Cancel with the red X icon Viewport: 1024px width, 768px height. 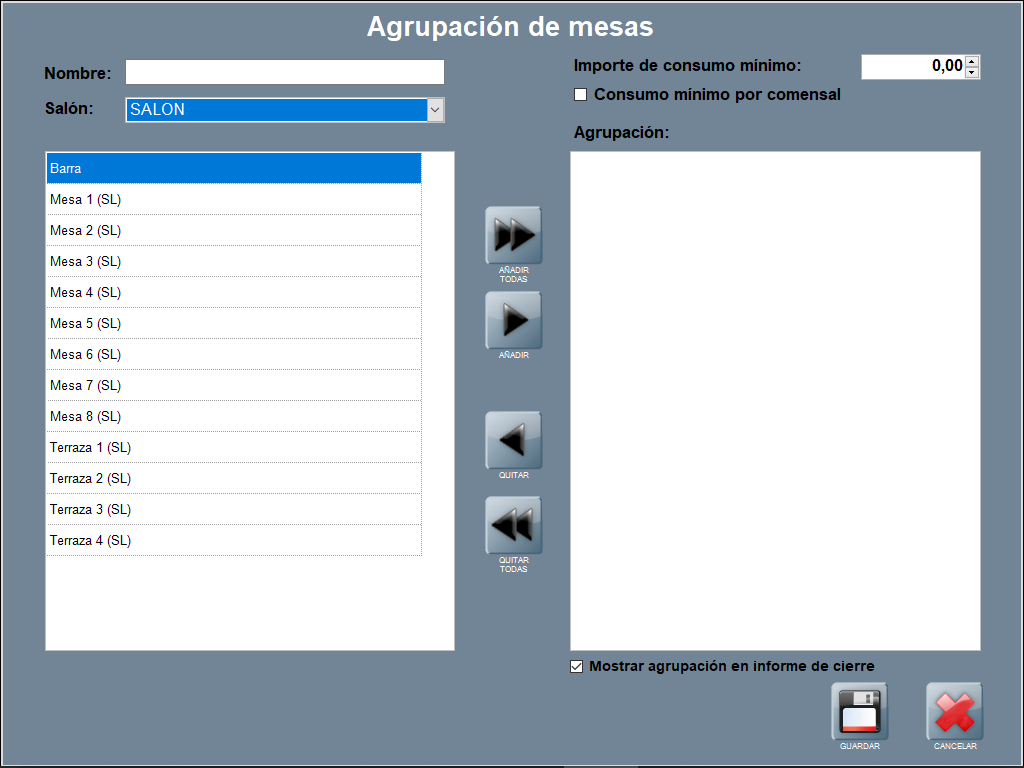(954, 712)
